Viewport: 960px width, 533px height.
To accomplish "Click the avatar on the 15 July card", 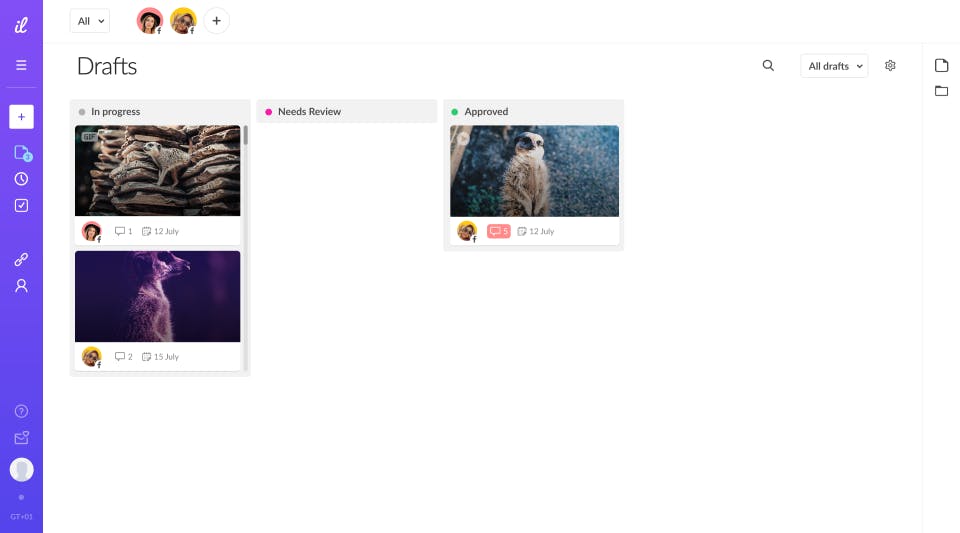I will coord(92,357).
